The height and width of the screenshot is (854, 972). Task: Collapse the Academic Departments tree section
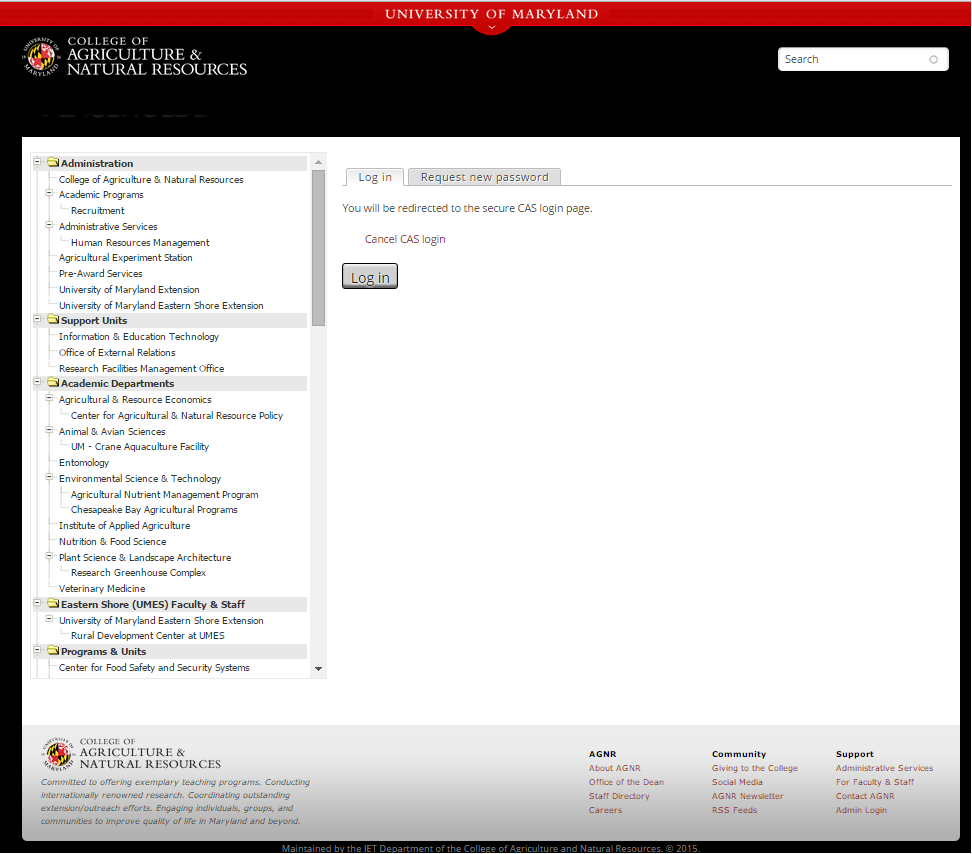(x=37, y=382)
